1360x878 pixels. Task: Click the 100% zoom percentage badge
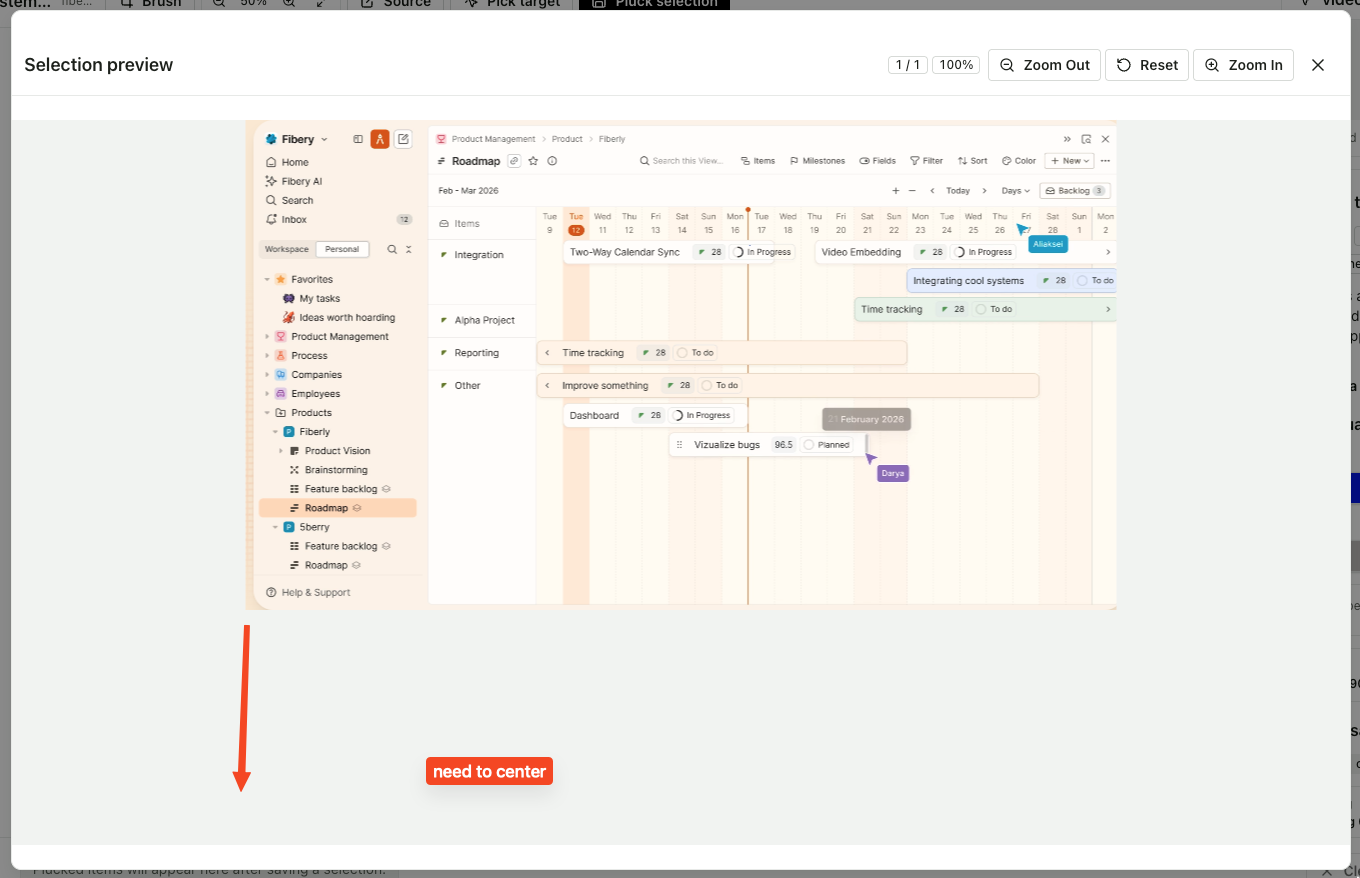tap(957, 65)
